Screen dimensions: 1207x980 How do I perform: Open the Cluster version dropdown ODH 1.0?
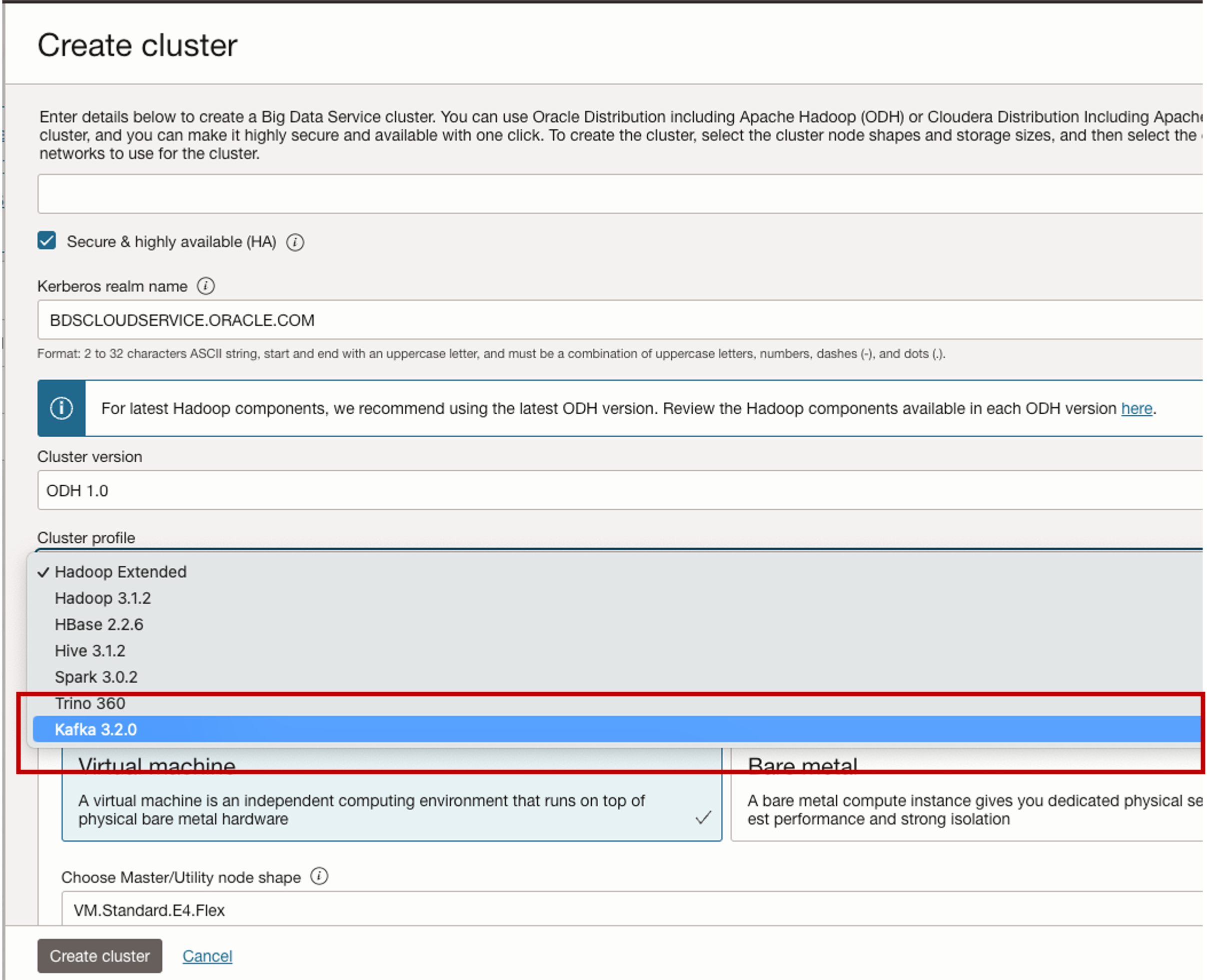click(x=620, y=490)
